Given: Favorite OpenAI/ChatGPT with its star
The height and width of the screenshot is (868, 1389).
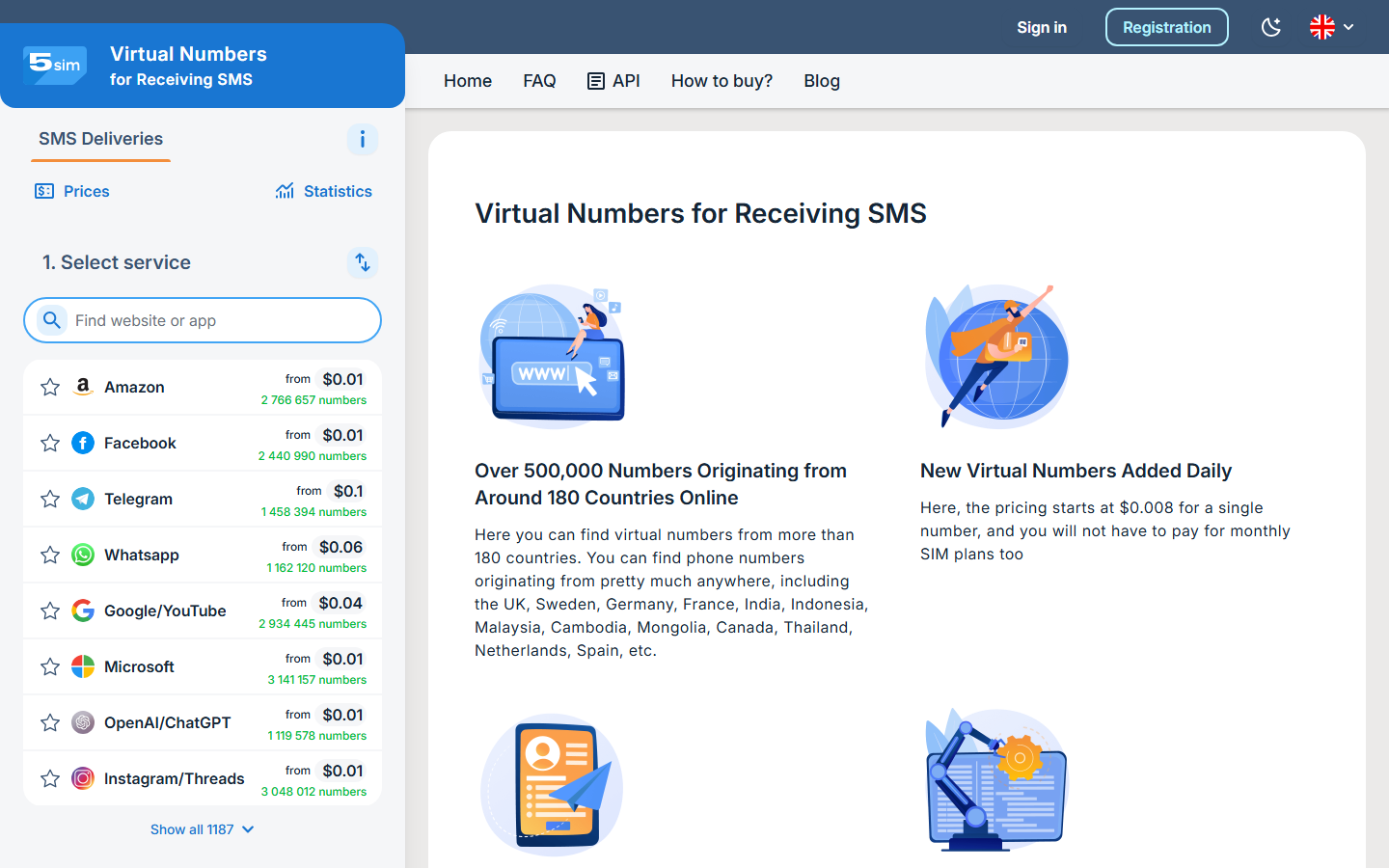Looking at the screenshot, I should coord(50,723).
